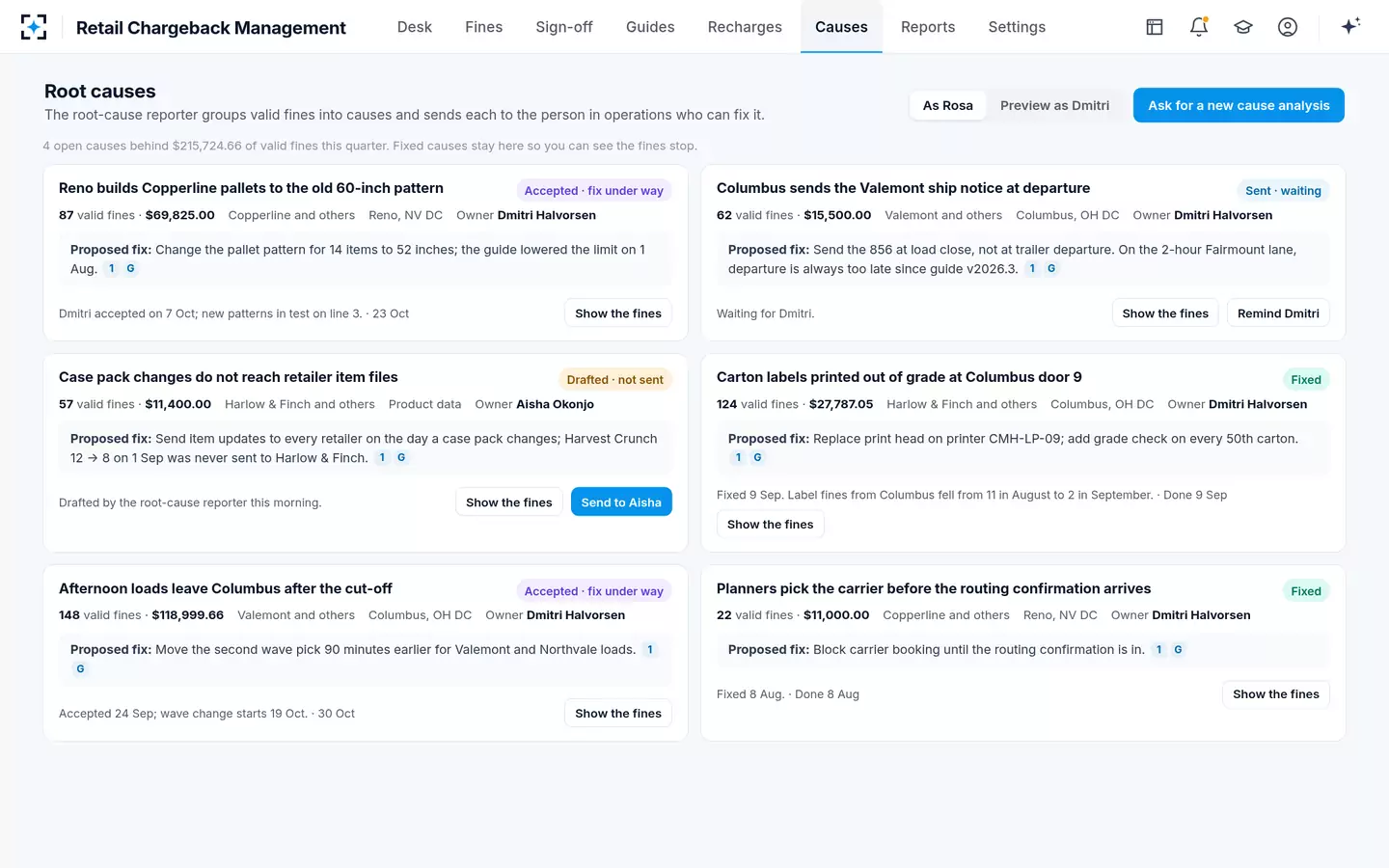The width and height of the screenshot is (1389, 868).
Task: Show the fines for carton labels cause
Action: [771, 525]
